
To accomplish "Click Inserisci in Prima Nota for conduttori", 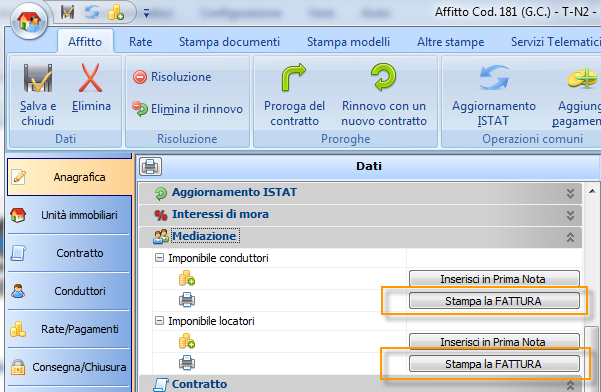I will click(494, 279).
